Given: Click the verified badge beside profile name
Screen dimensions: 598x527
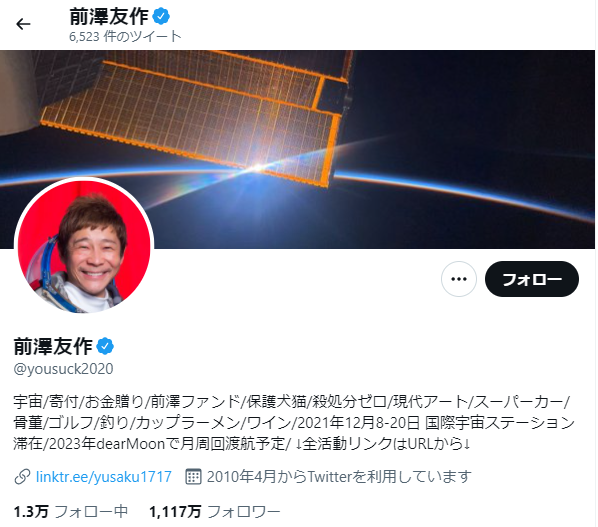Looking at the screenshot, I should tap(105, 346).
